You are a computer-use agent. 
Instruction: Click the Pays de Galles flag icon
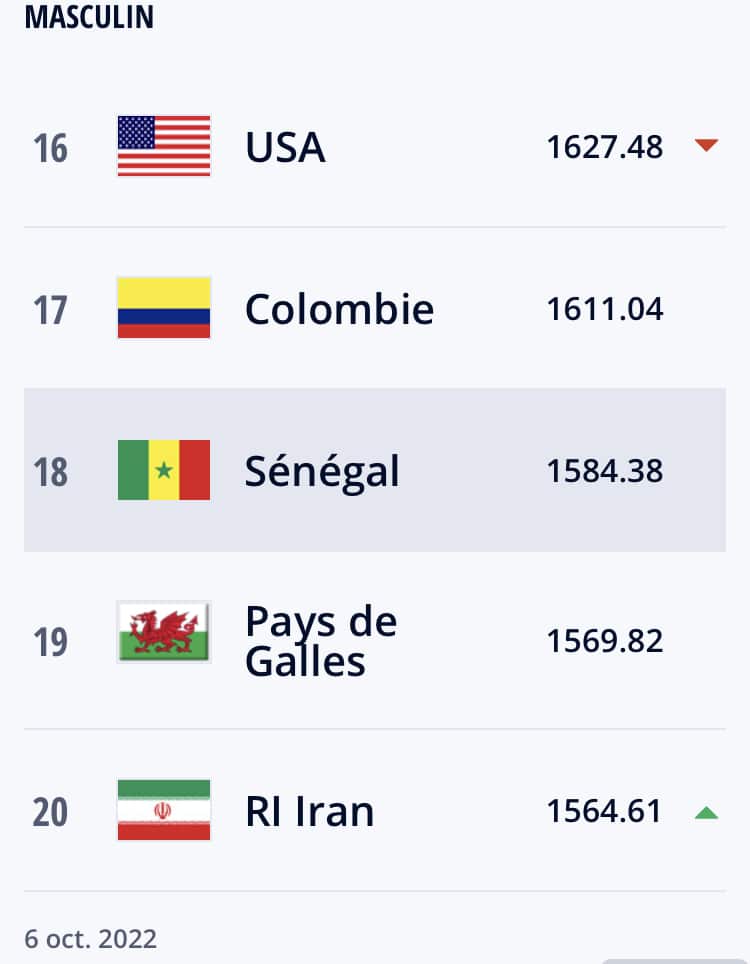tap(163, 630)
